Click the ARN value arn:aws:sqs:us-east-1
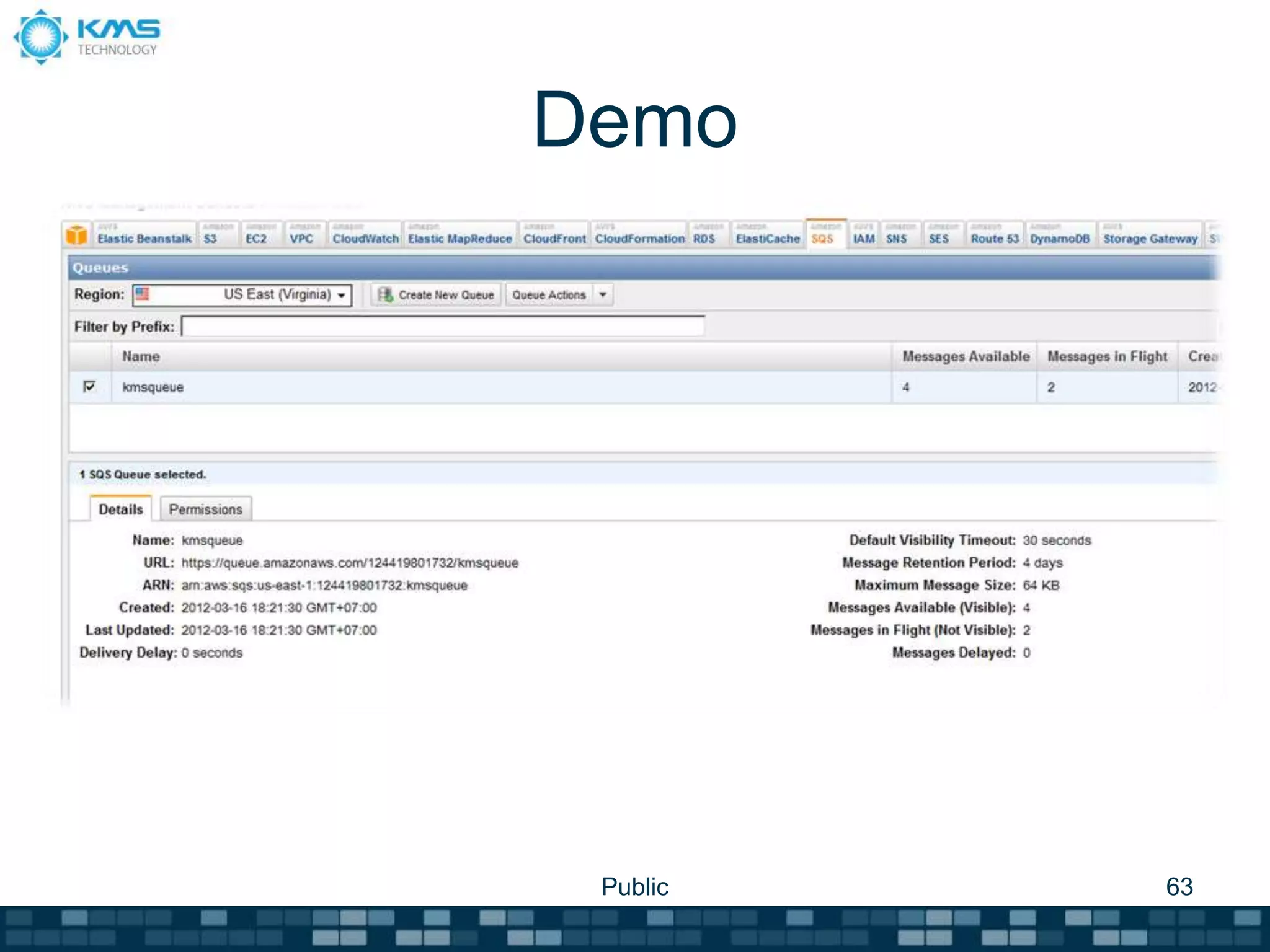 pos(324,585)
